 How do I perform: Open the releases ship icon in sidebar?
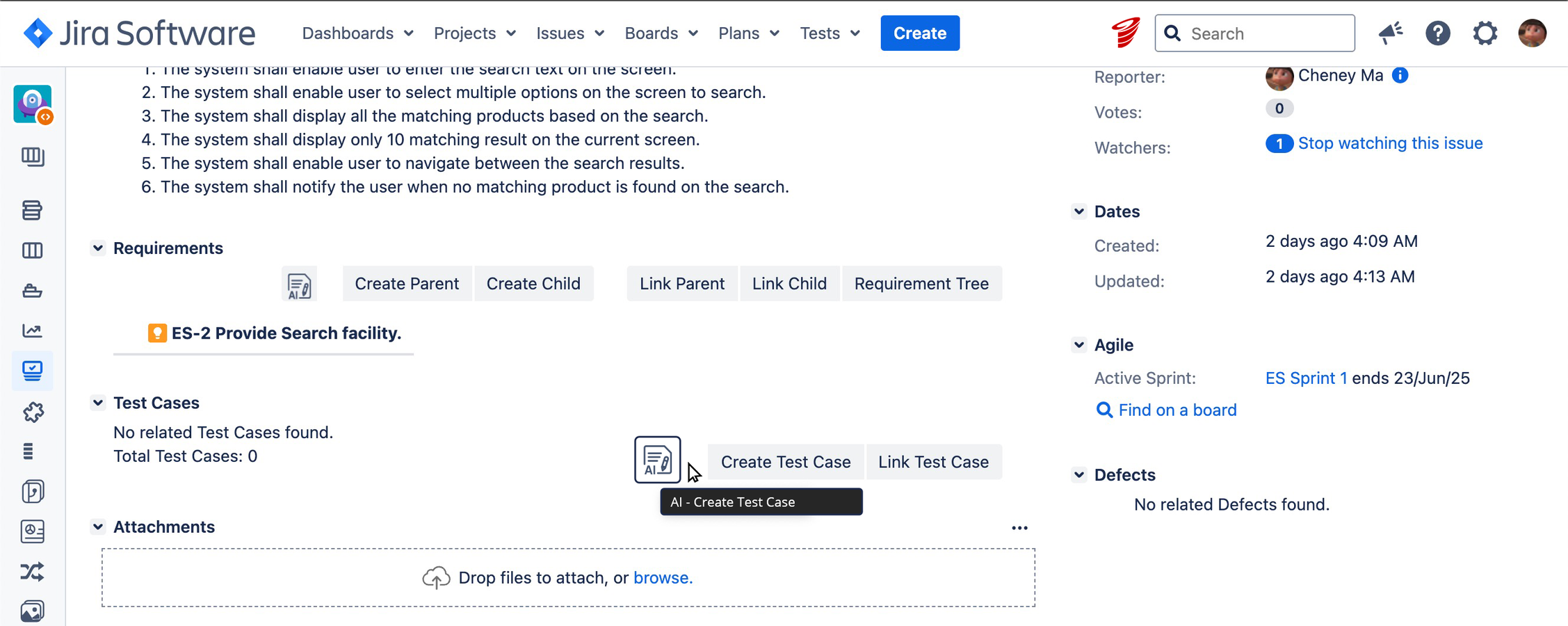pyautogui.click(x=32, y=291)
